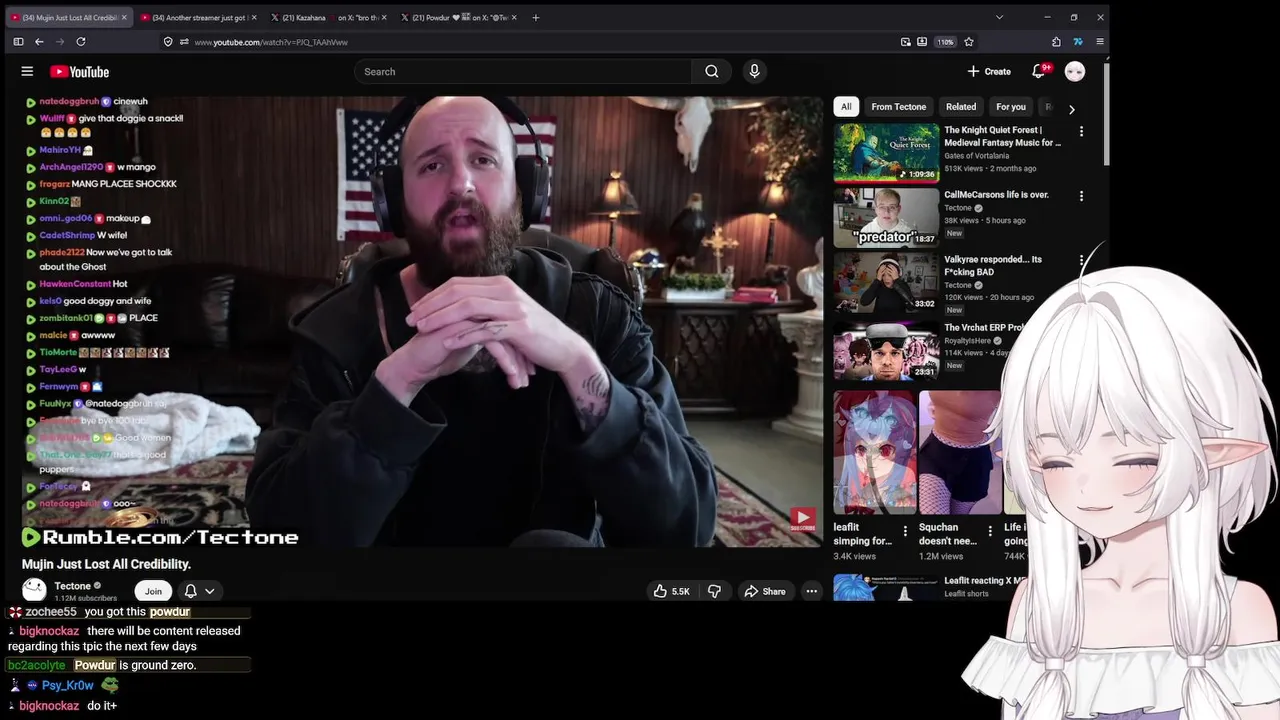Screen dimensions: 1280x720
Task: Open the account avatar menu
Action: pos(1075,71)
